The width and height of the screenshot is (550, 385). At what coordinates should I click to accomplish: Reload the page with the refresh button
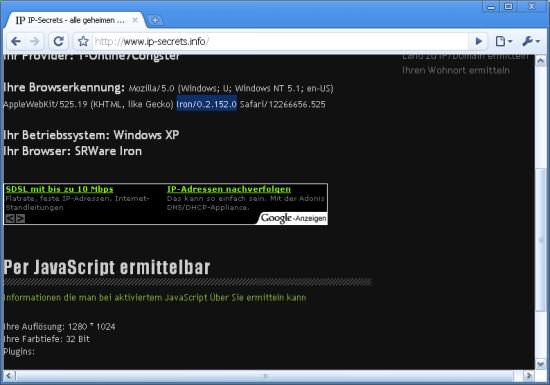[58, 41]
